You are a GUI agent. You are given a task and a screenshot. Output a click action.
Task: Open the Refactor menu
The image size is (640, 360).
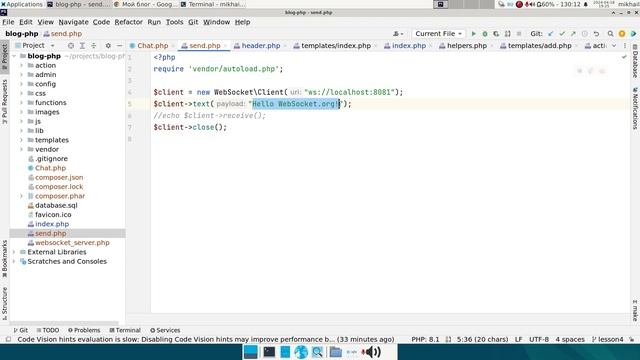click(129, 22)
